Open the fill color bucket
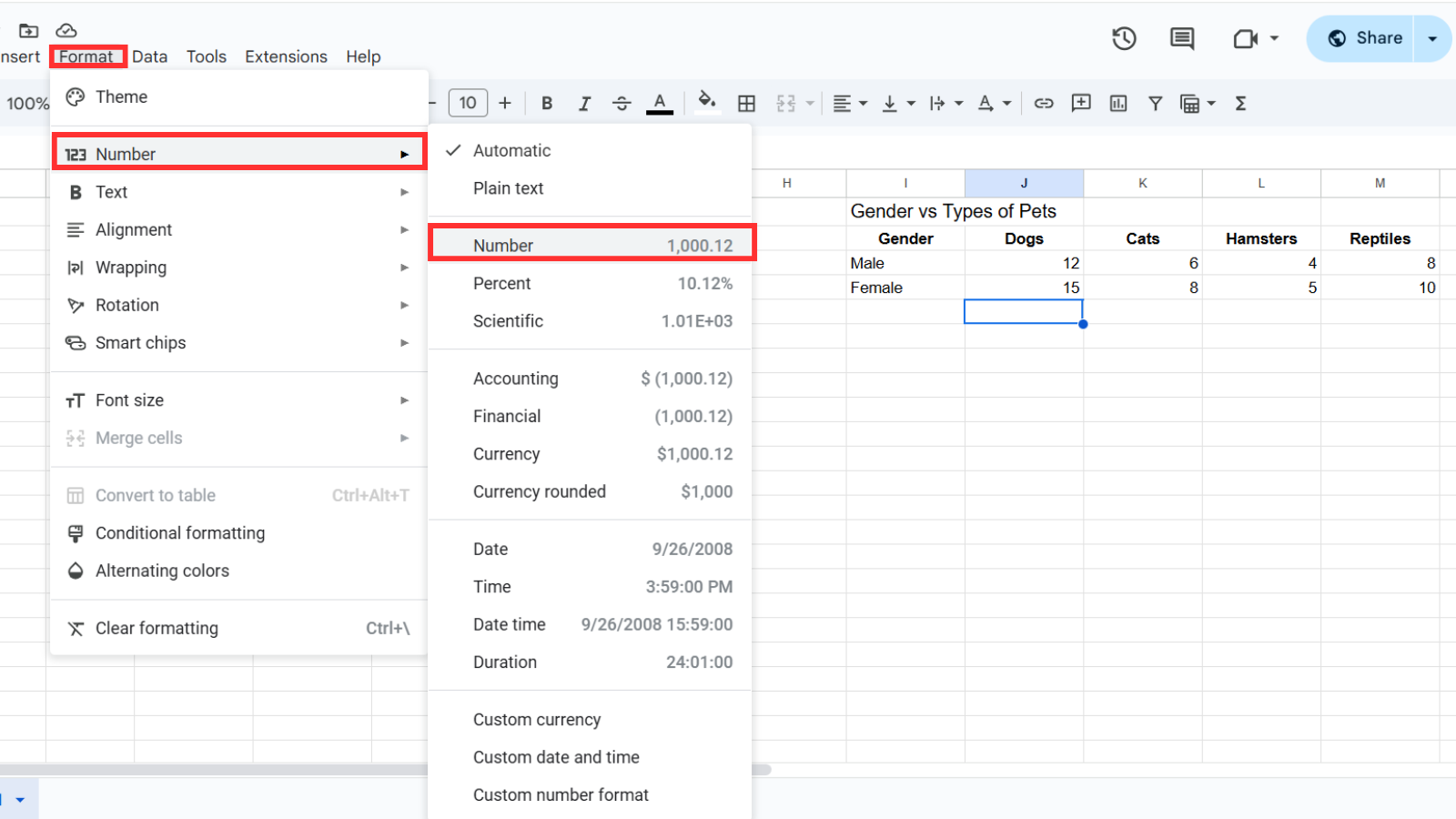 (x=707, y=102)
